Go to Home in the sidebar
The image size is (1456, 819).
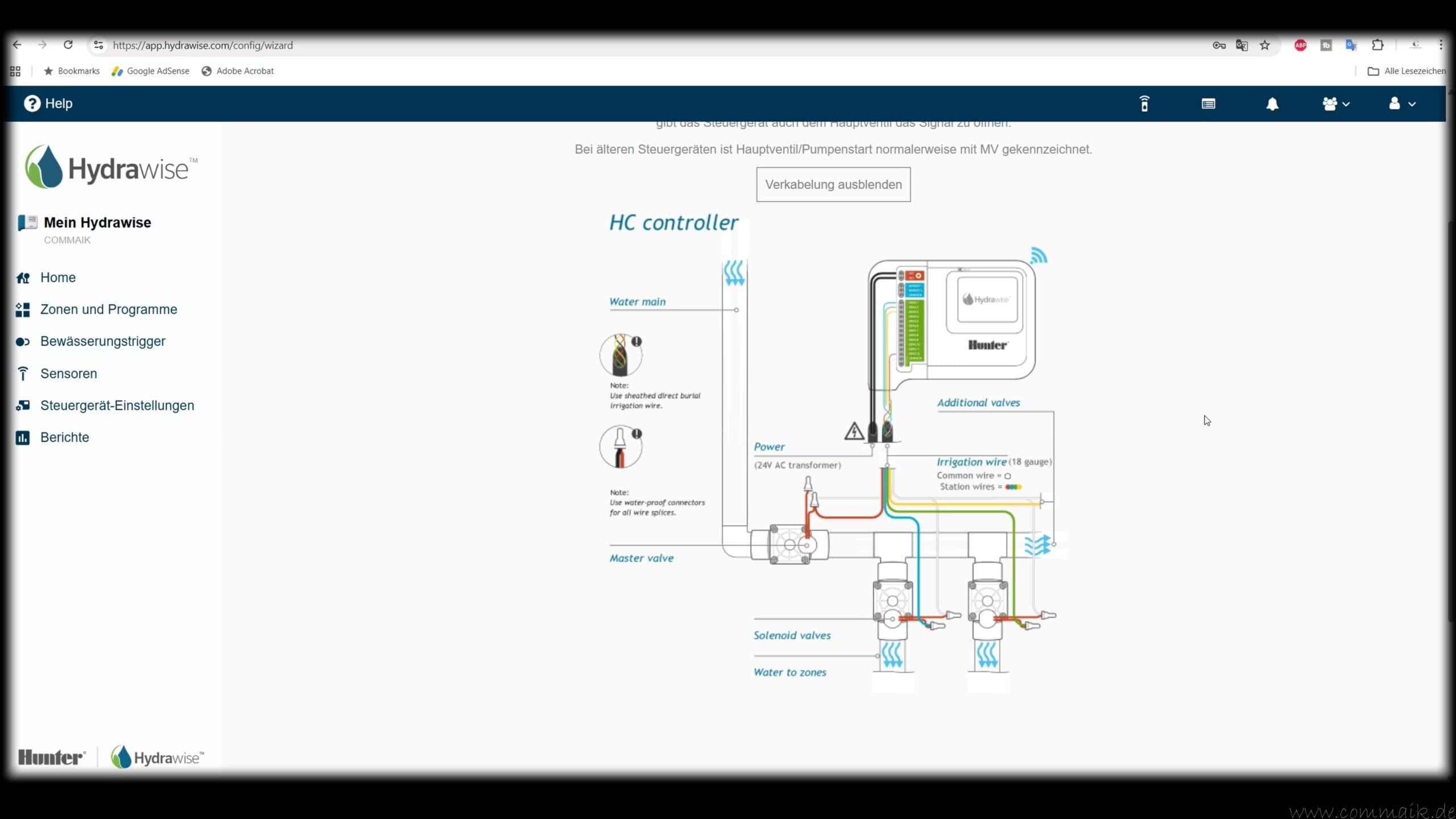click(x=58, y=278)
